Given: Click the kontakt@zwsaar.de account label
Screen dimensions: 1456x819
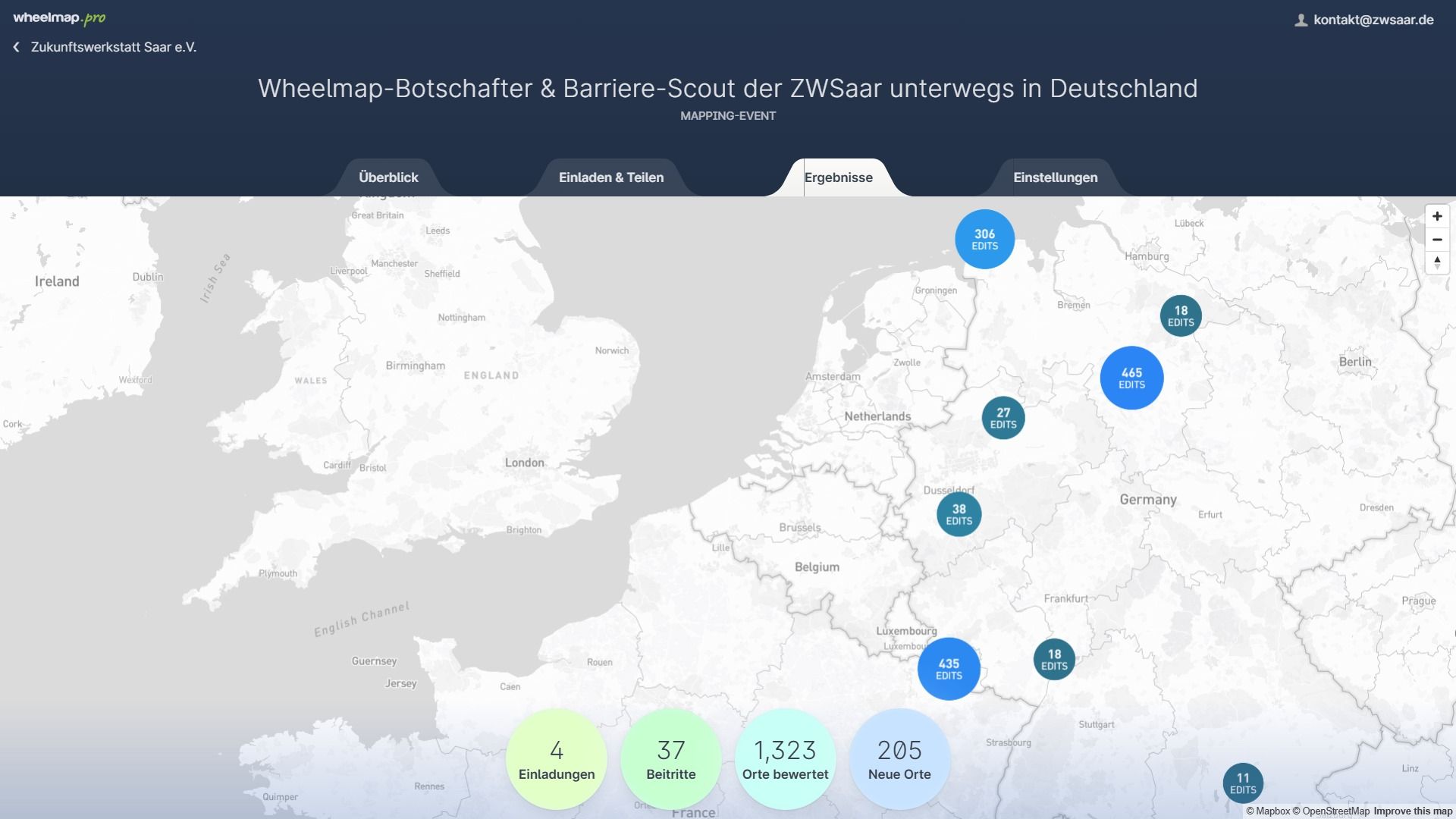Looking at the screenshot, I should click(1373, 20).
